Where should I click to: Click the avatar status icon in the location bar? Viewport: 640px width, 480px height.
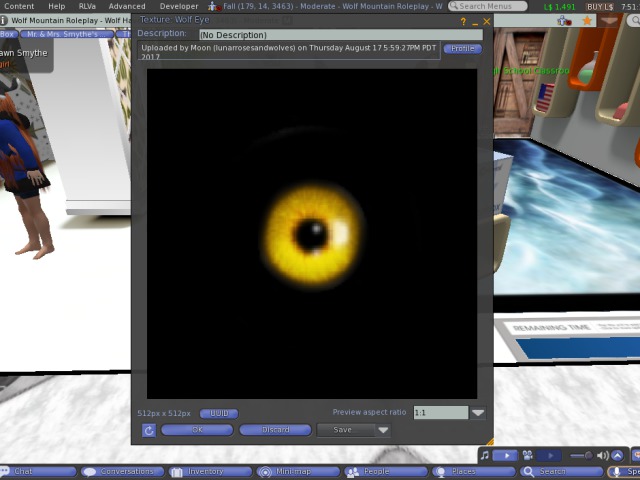point(564,20)
